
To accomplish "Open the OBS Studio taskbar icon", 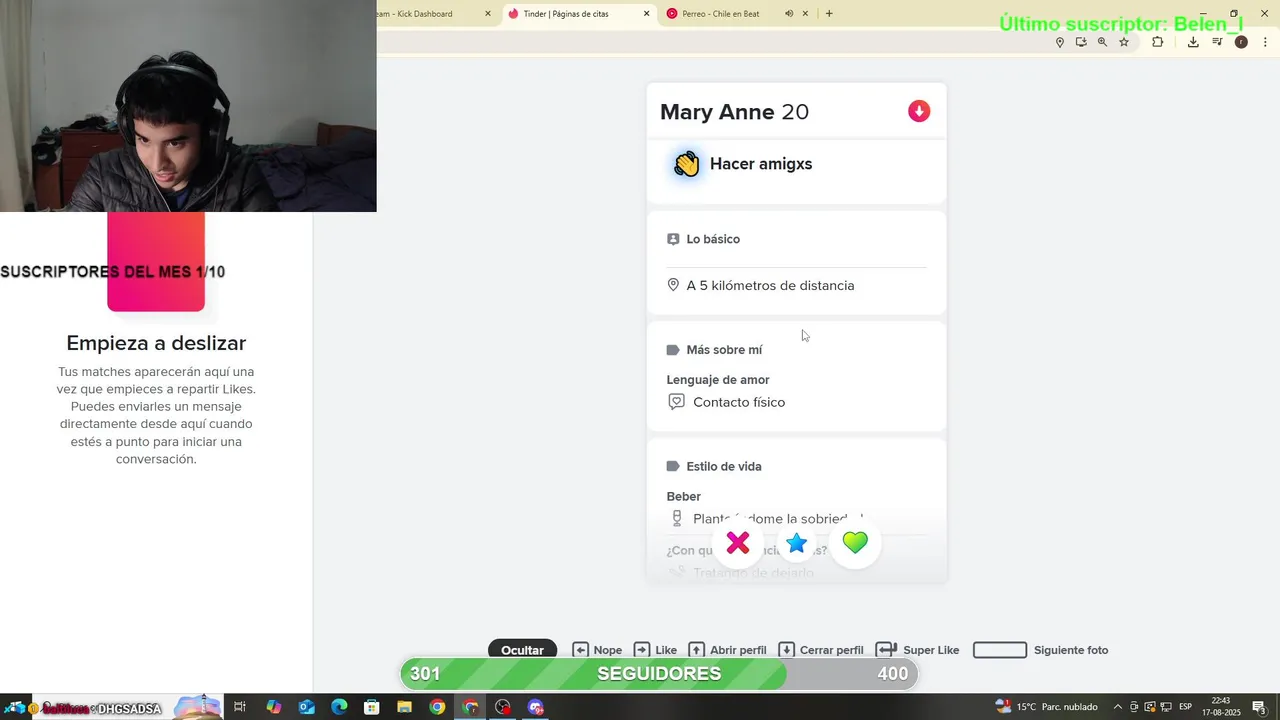I will (503, 707).
